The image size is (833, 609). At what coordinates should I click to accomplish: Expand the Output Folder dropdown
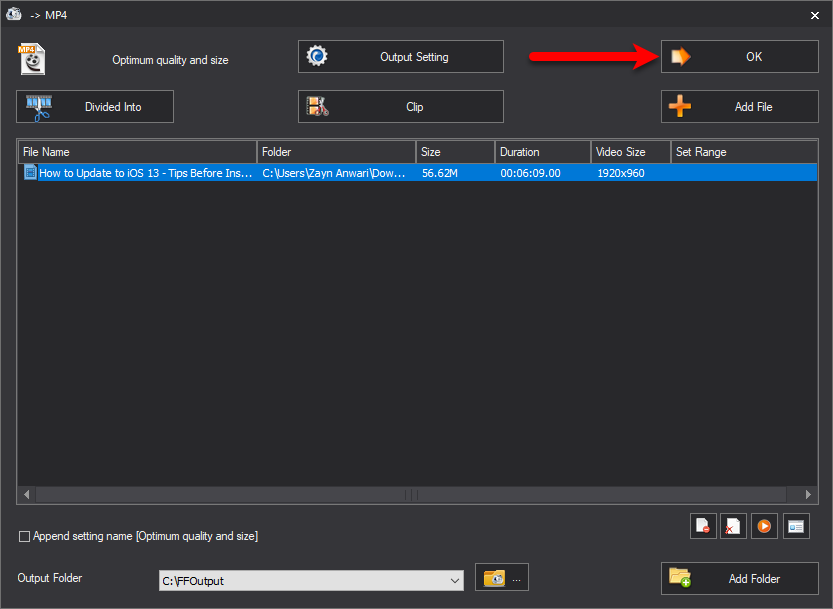[455, 581]
